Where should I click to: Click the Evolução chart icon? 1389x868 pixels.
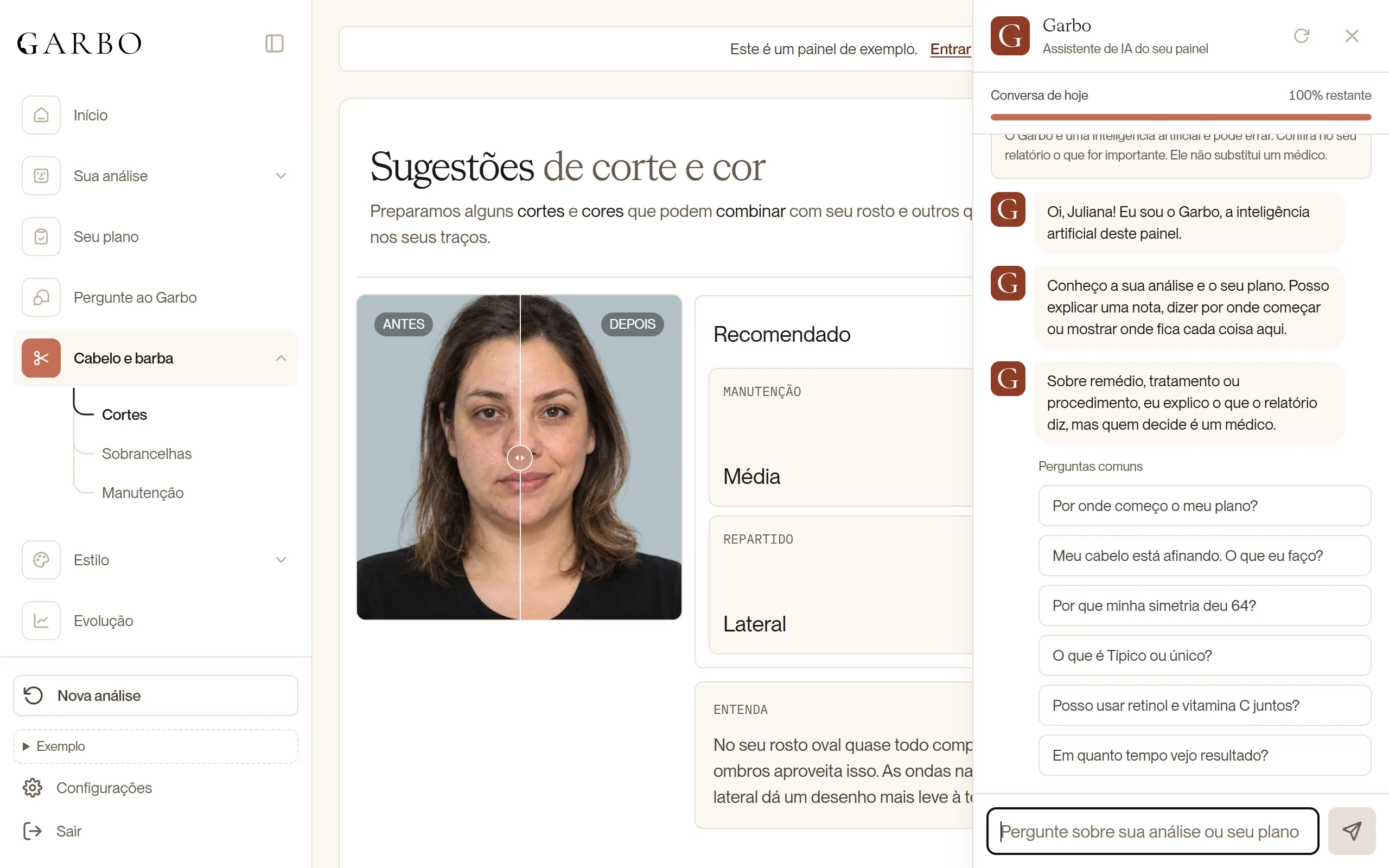pos(41,621)
